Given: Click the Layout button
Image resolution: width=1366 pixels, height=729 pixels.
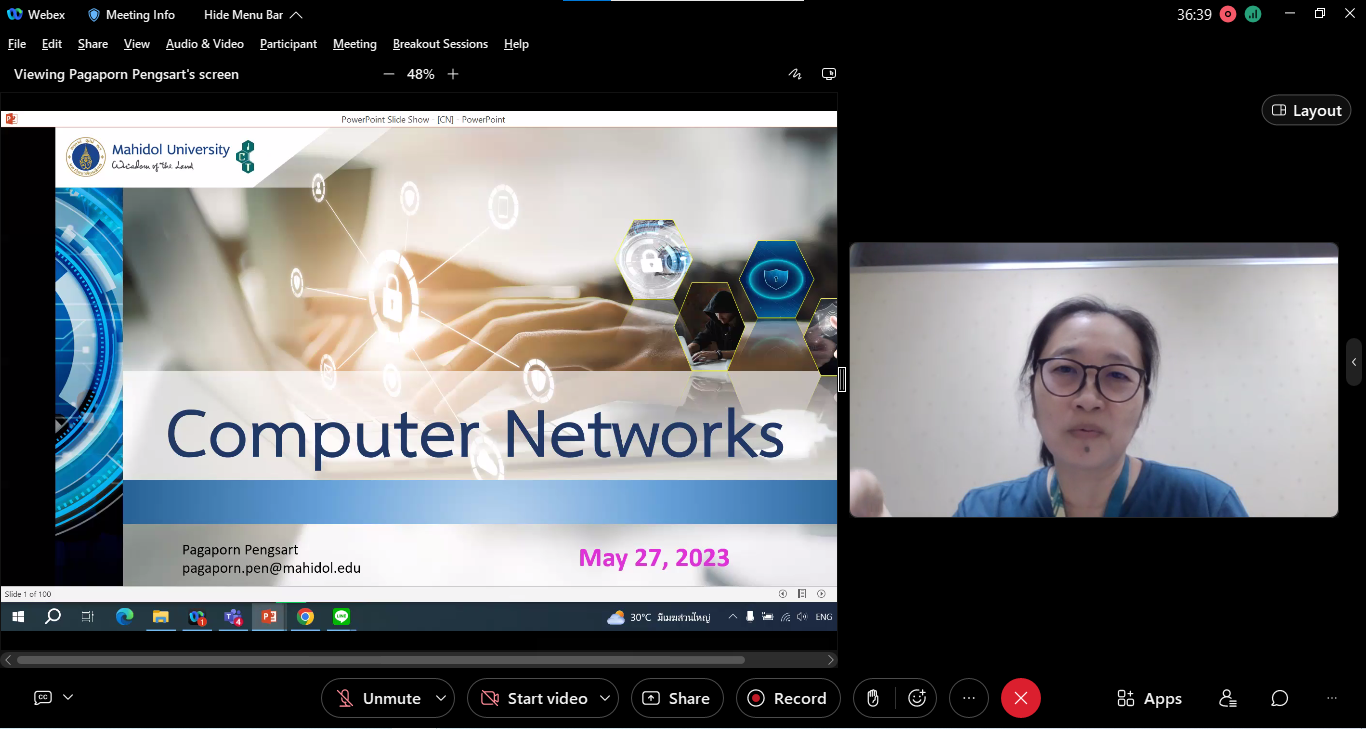Looking at the screenshot, I should coord(1306,110).
